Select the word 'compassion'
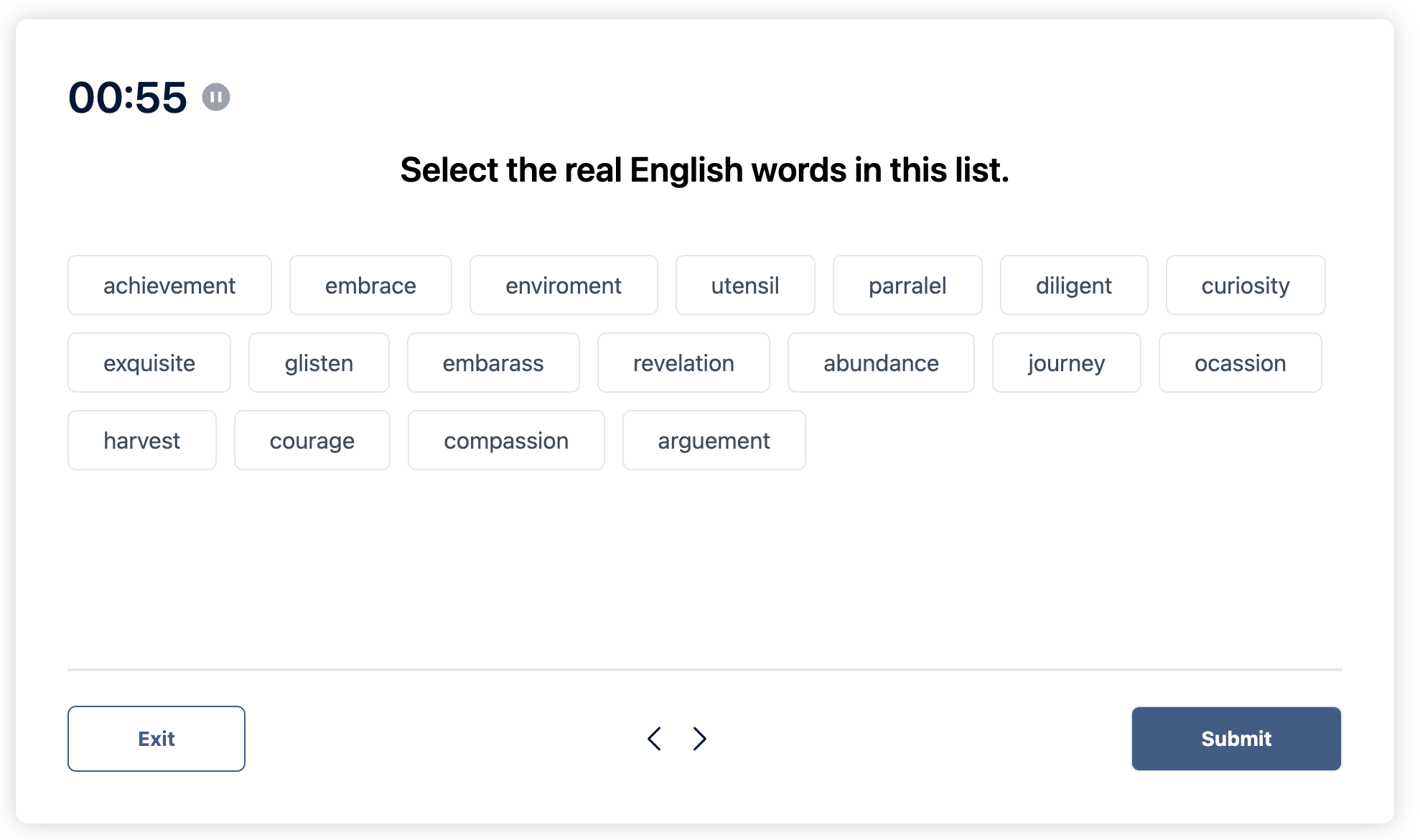This screenshot has width=1420, height=840. coord(506,440)
